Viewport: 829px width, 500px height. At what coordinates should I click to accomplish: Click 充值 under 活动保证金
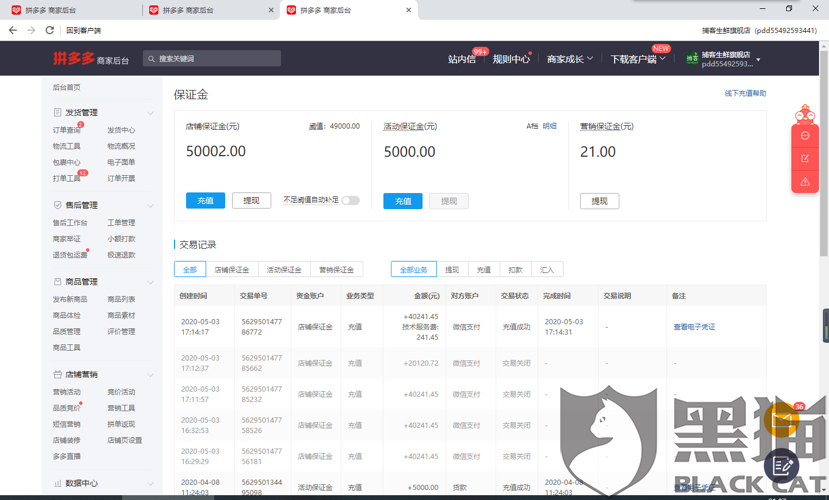(403, 201)
